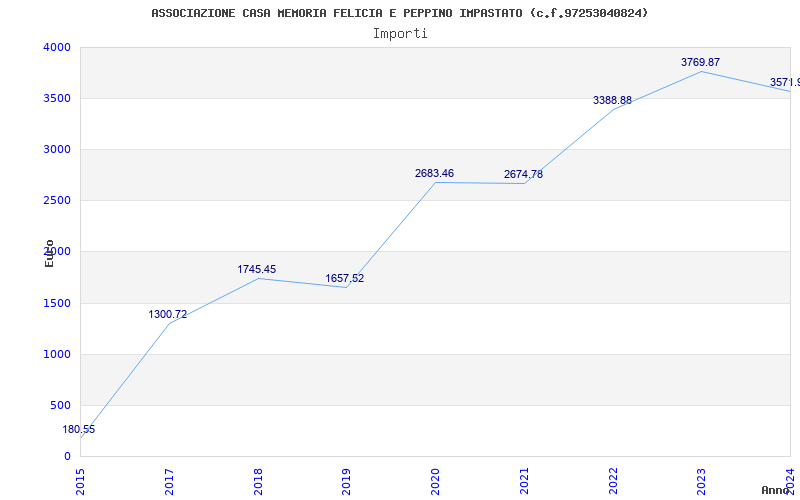This screenshot has width=800, height=500.
Task: Click the 2018 x-axis year label
Action: pos(258,482)
